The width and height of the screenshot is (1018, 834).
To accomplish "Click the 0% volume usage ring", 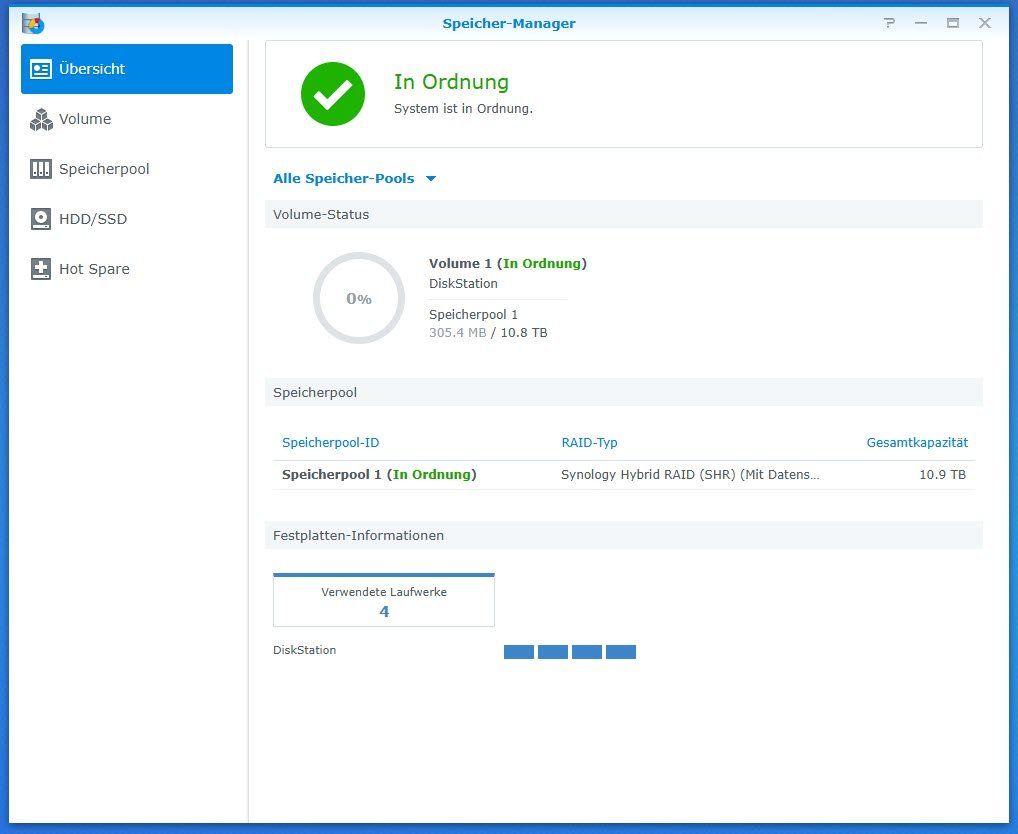I will (359, 298).
